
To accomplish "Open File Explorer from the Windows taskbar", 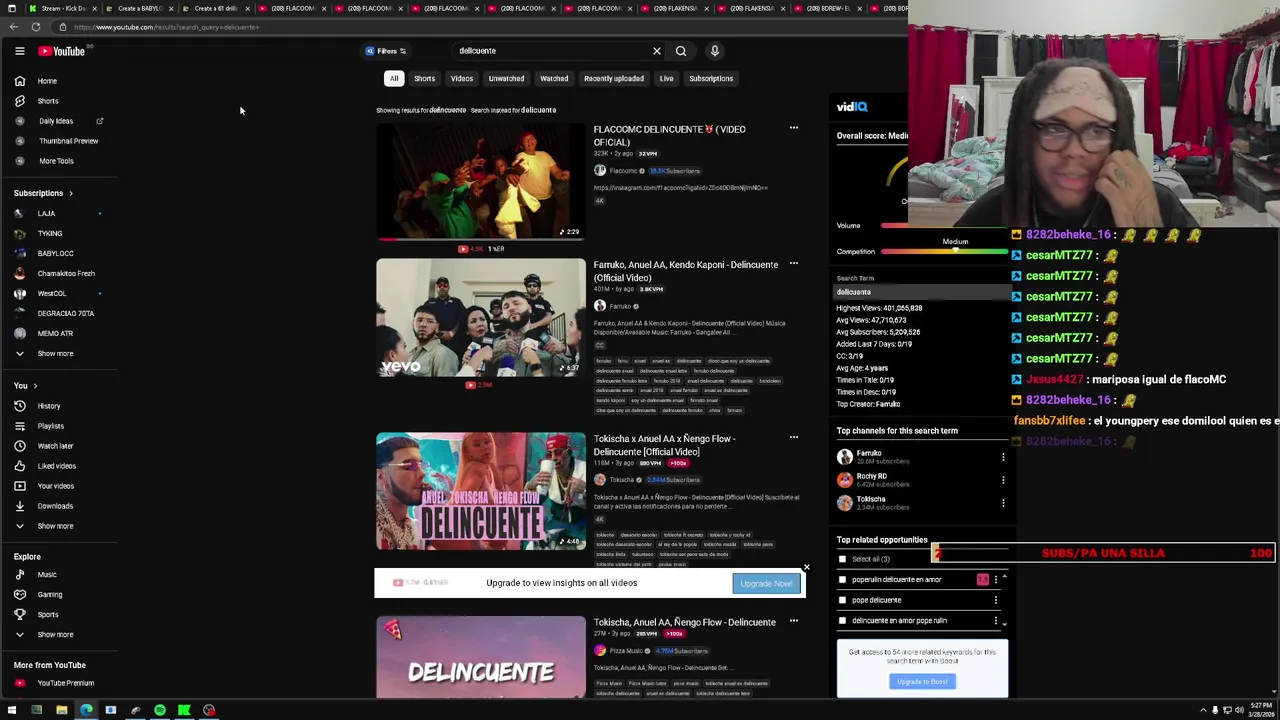I will point(61,710).
